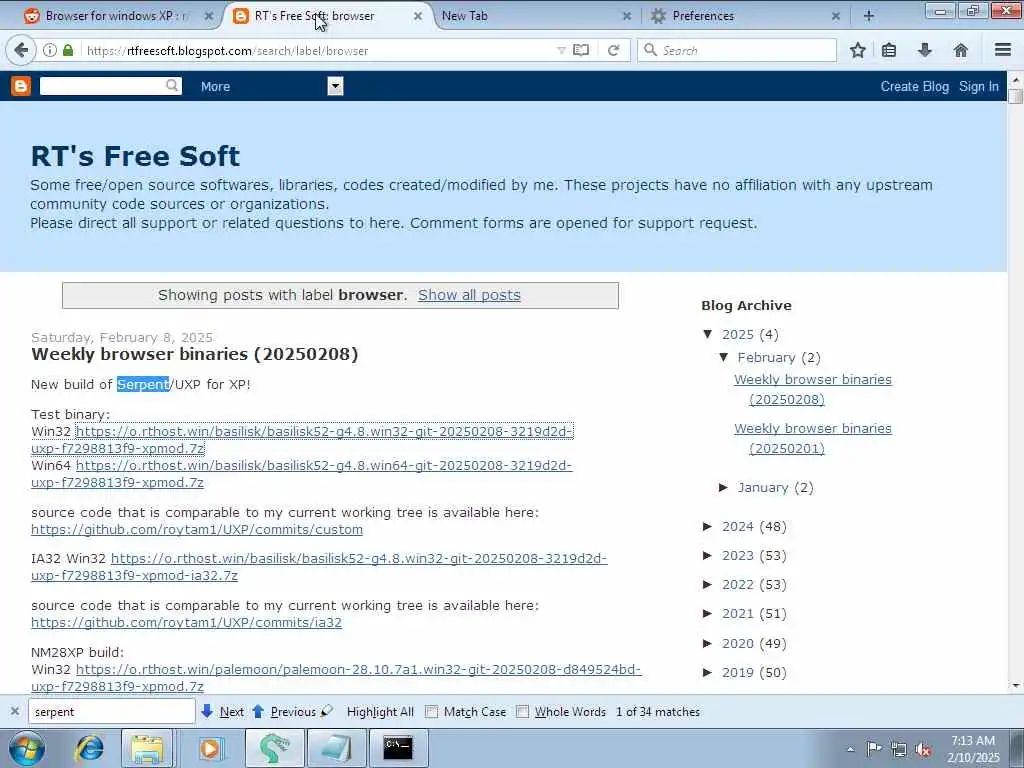Click the Blogger search magnifier icon
This screenshot has width=1024, height=768.
(x=172, y=86)
